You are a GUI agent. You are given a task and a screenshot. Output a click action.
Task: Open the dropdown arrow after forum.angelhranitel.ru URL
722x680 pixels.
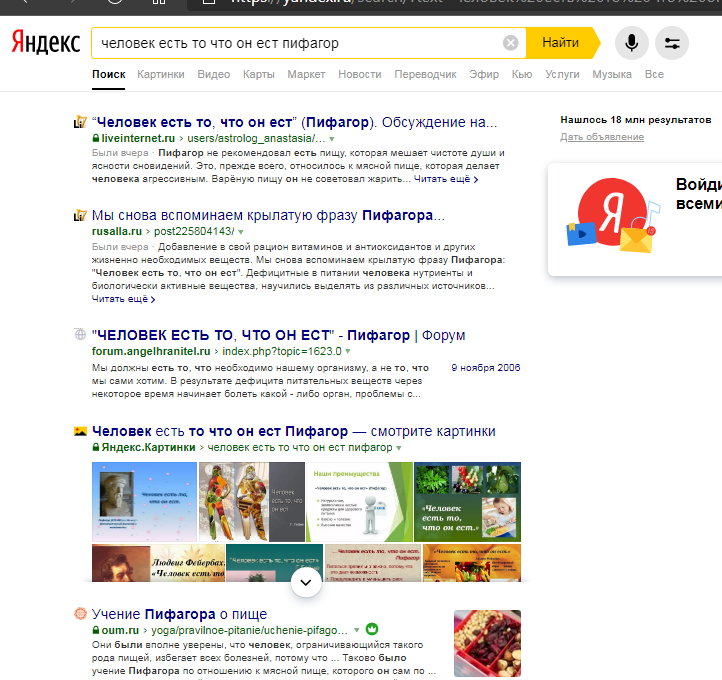349,352
